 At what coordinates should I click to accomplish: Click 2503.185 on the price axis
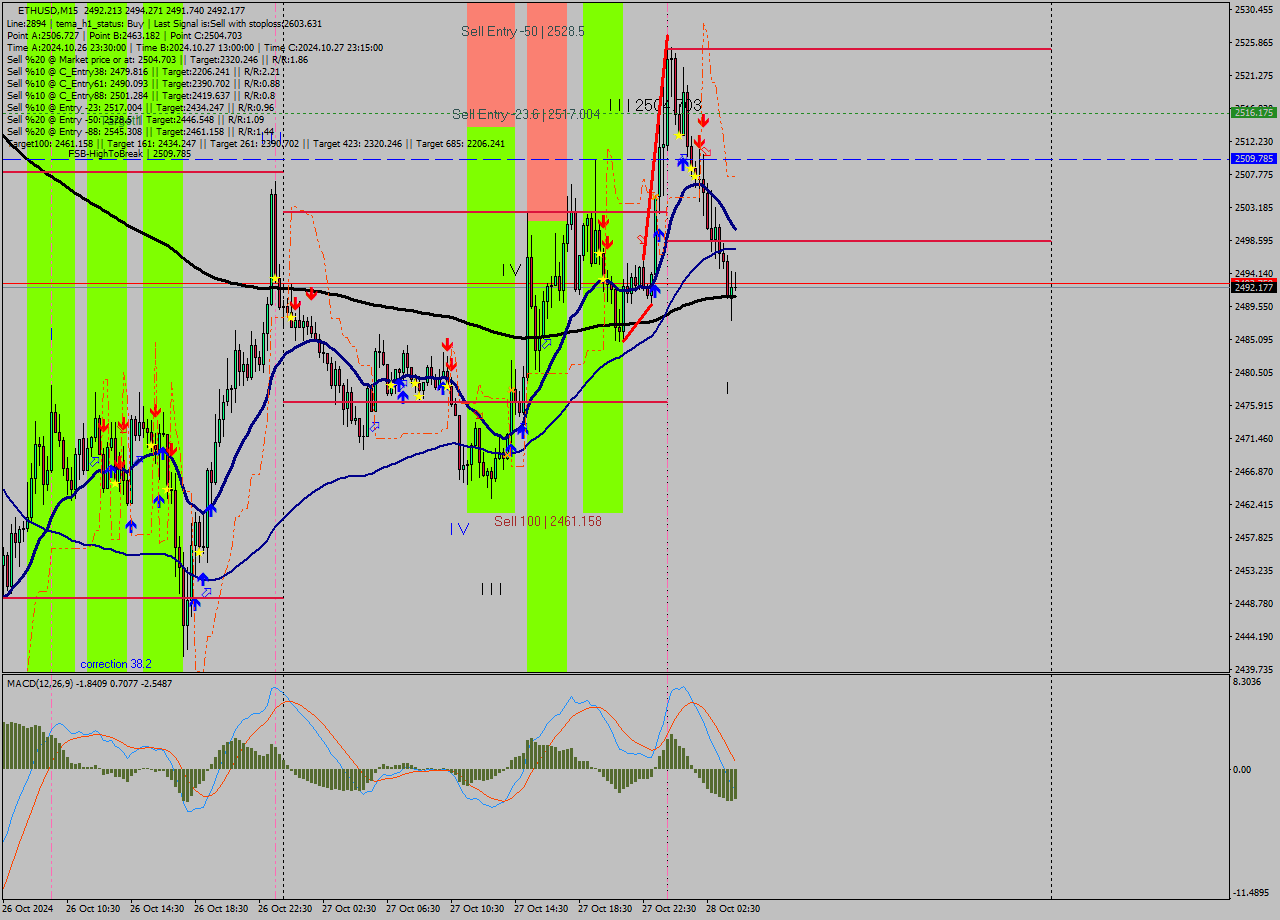[1254, 207]
